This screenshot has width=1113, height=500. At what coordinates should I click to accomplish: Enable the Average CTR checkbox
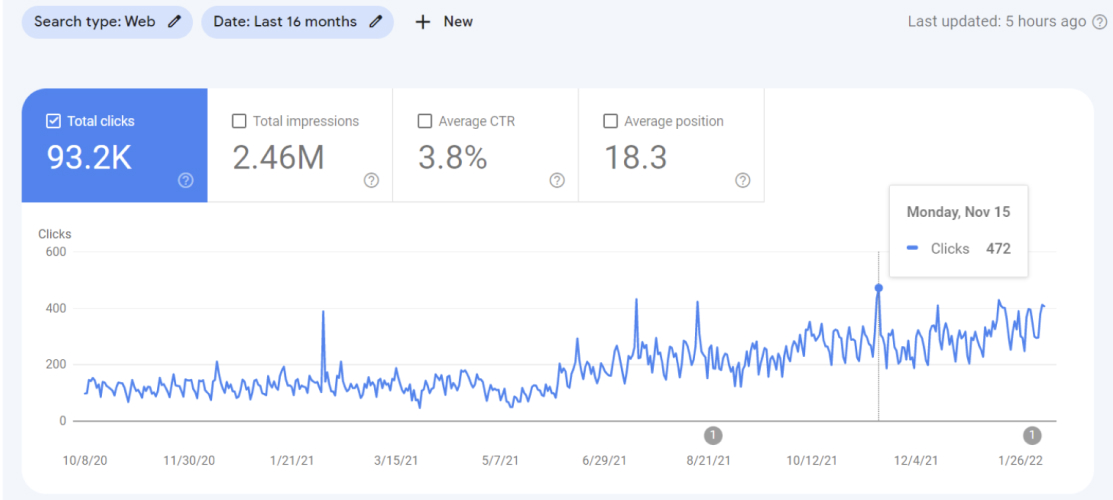(425, 121)
